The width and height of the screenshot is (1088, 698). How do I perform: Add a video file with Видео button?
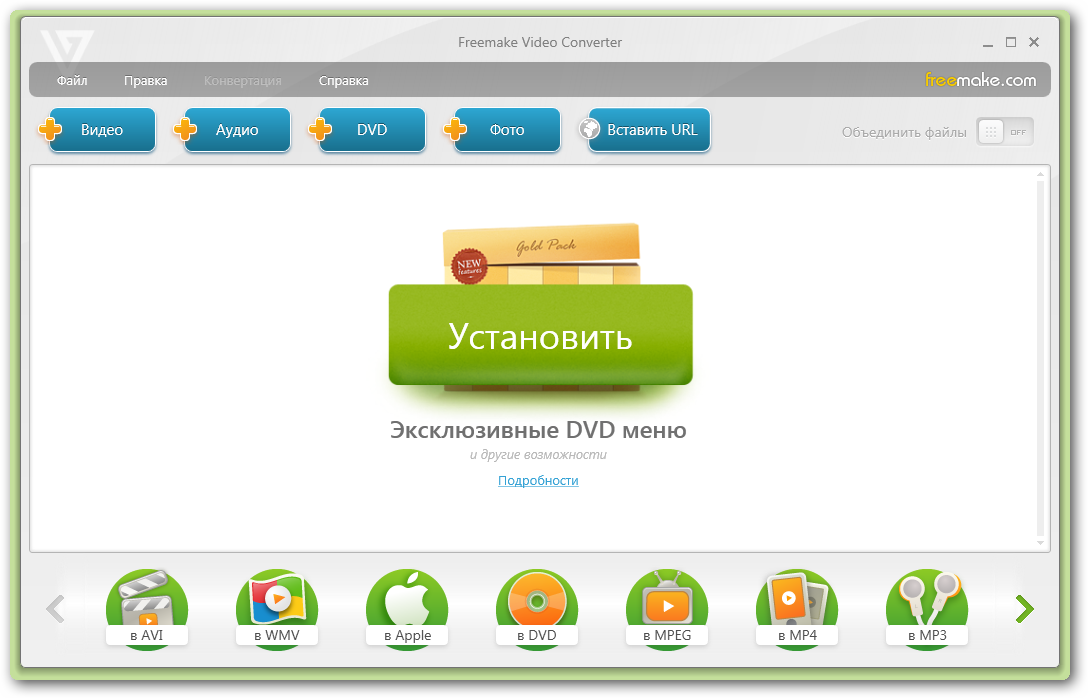[x=97, y=130]
